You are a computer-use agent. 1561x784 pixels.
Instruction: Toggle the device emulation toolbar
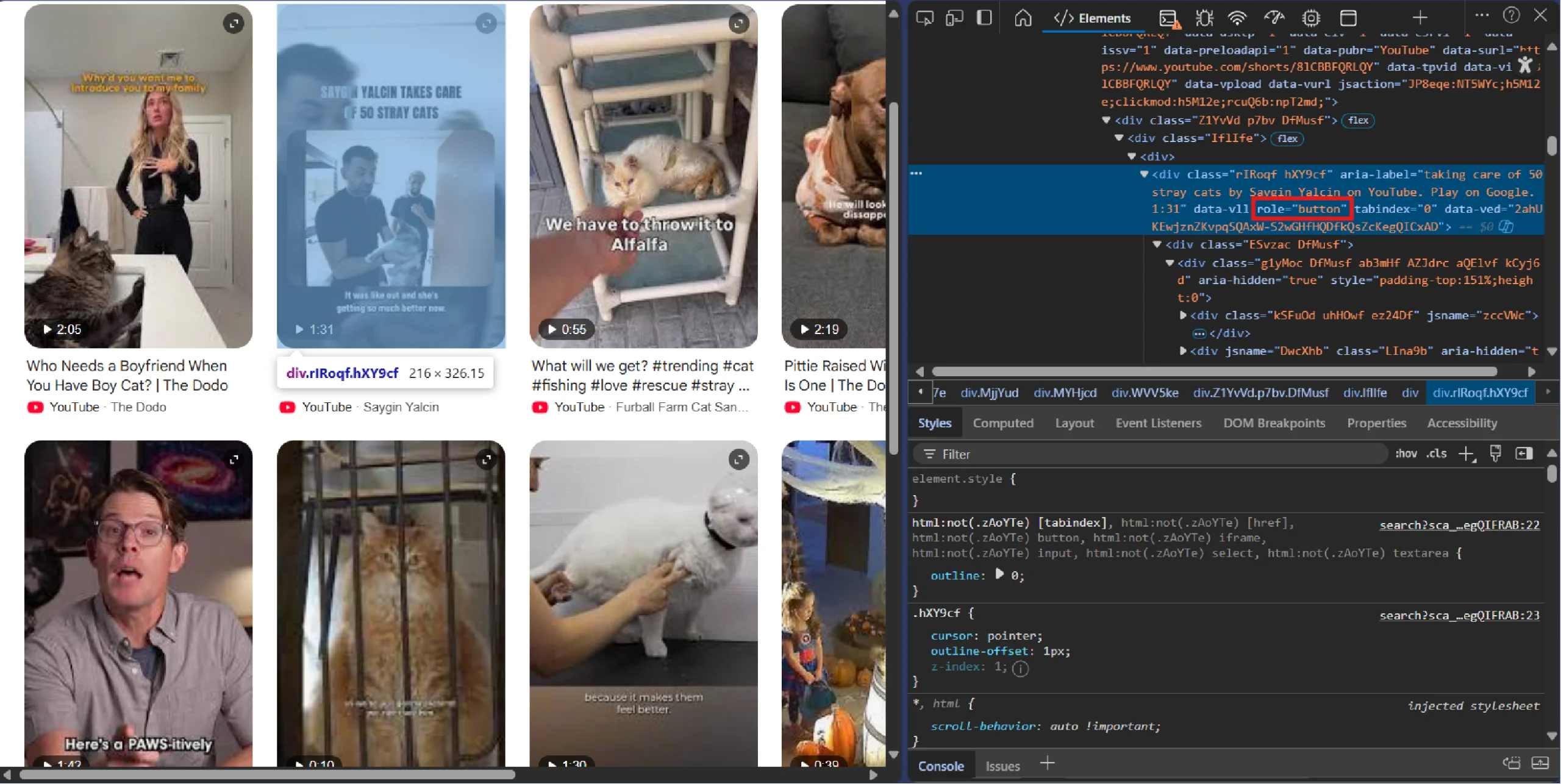tap(954, 18)
